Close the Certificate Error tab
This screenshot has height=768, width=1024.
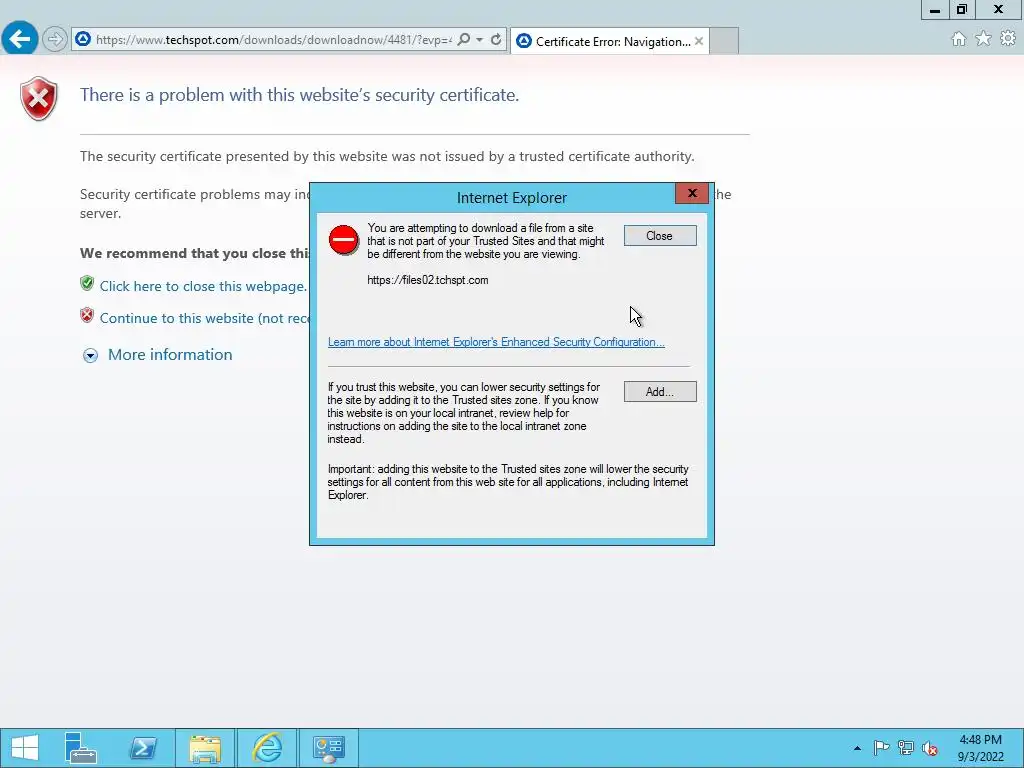point(699,41)
